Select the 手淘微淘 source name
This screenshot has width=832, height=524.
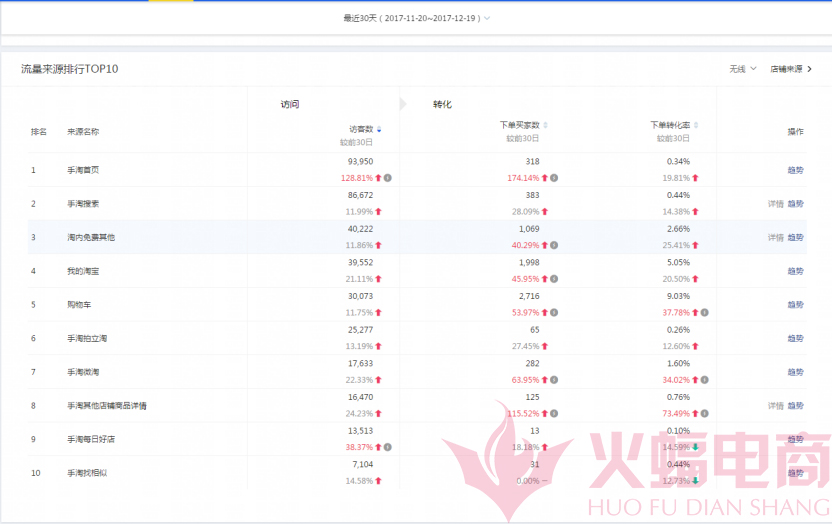83,372
